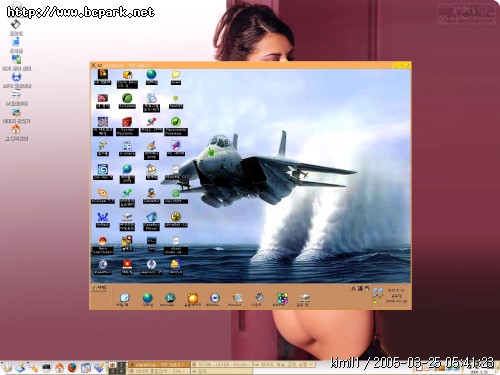Launch the MP3 player icon on left desktop
500x375 pixels.
(16, 77)
